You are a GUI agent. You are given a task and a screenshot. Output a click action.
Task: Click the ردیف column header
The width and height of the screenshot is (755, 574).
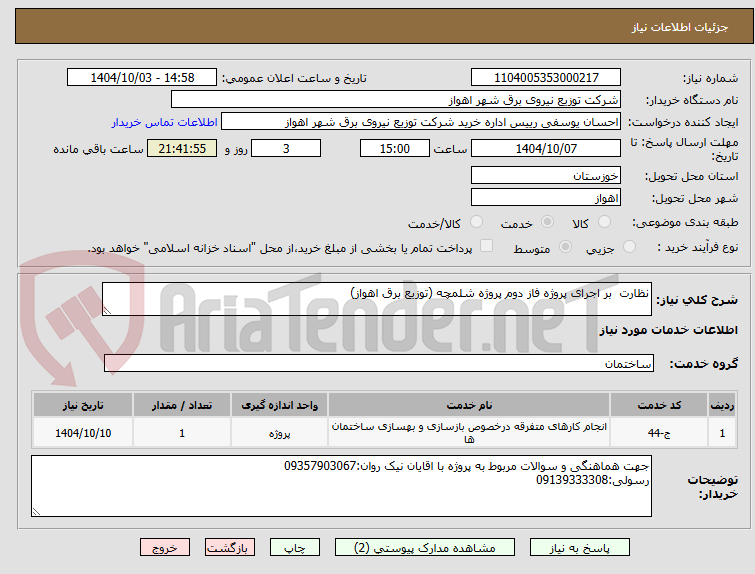coord(722,405)
